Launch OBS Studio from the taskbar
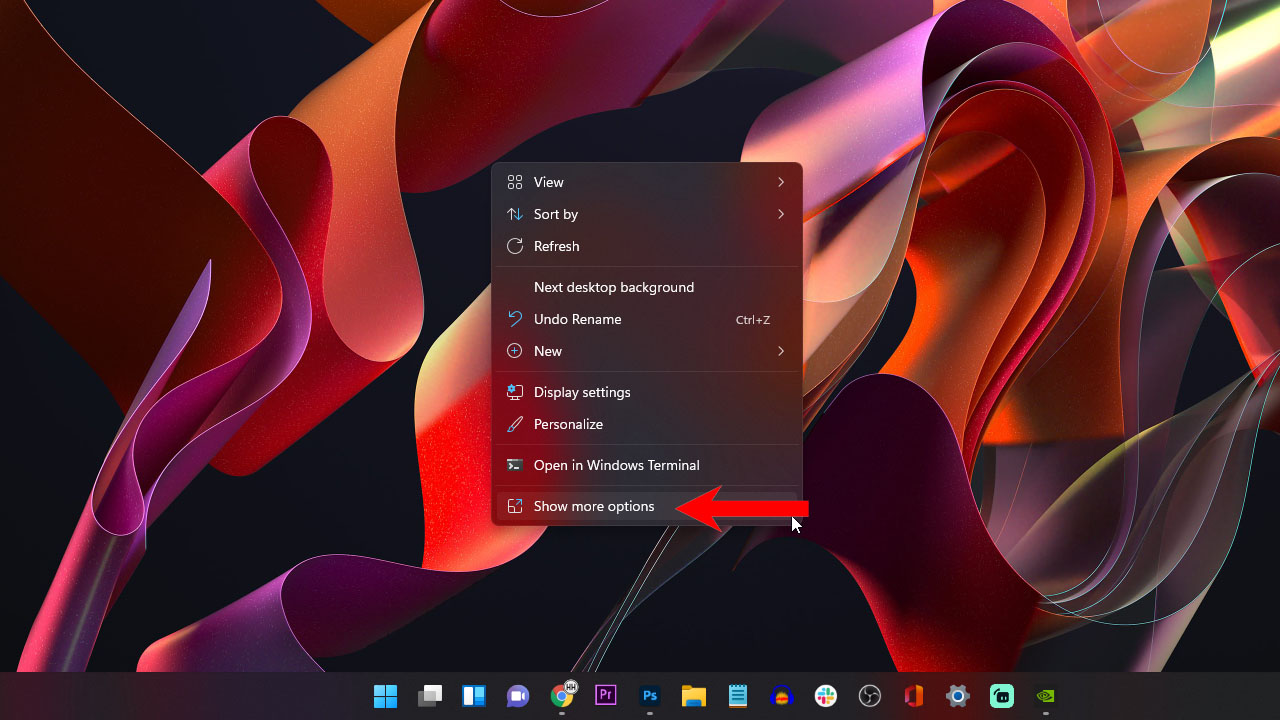 click(x=869, y=695)
